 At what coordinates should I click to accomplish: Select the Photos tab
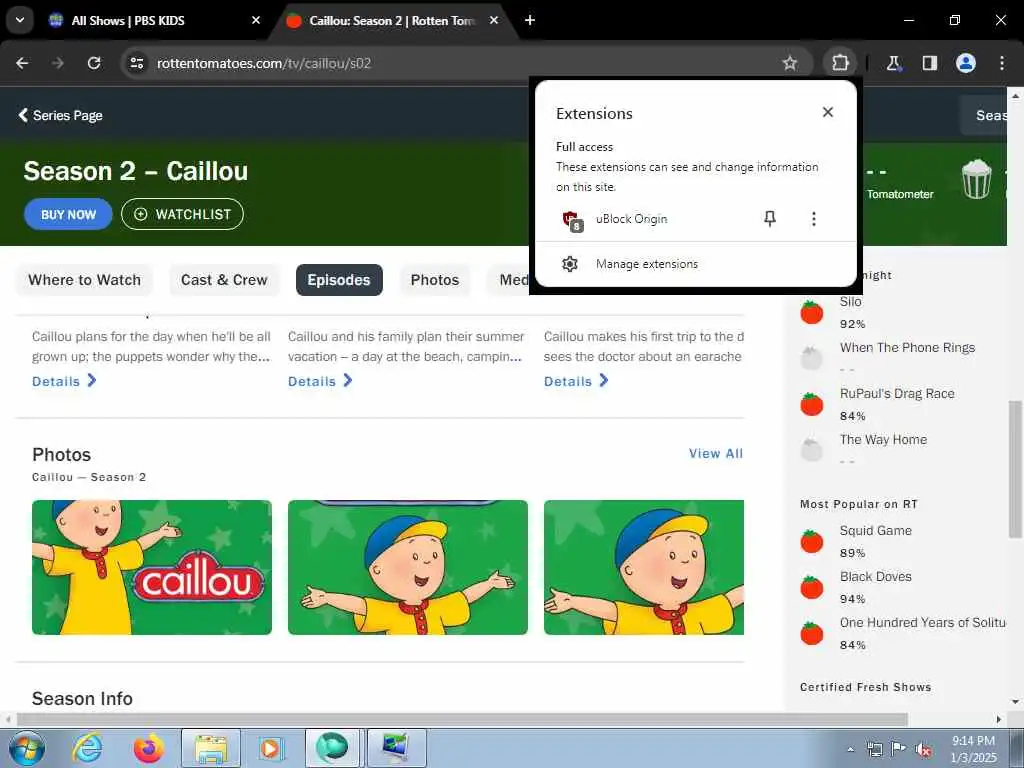(435, 280)
